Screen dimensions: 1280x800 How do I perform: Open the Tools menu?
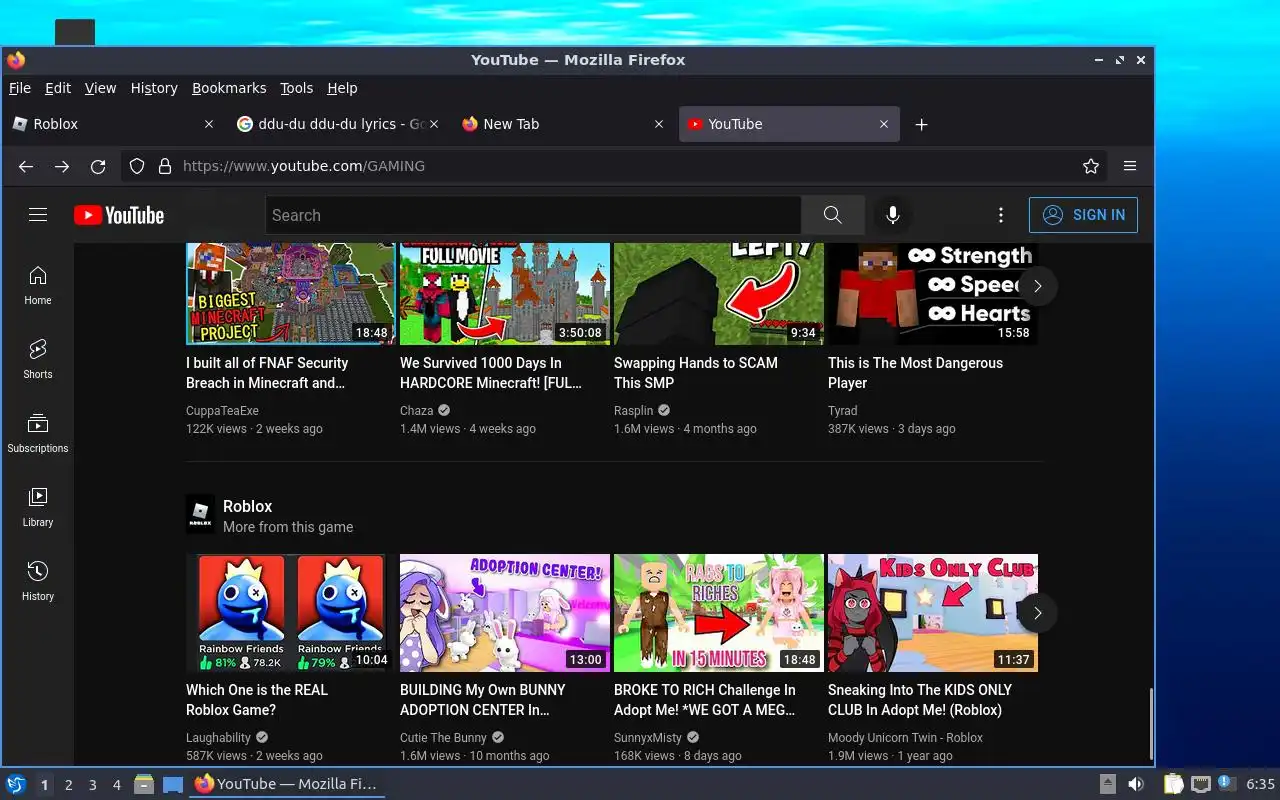(x=296, y=88)
